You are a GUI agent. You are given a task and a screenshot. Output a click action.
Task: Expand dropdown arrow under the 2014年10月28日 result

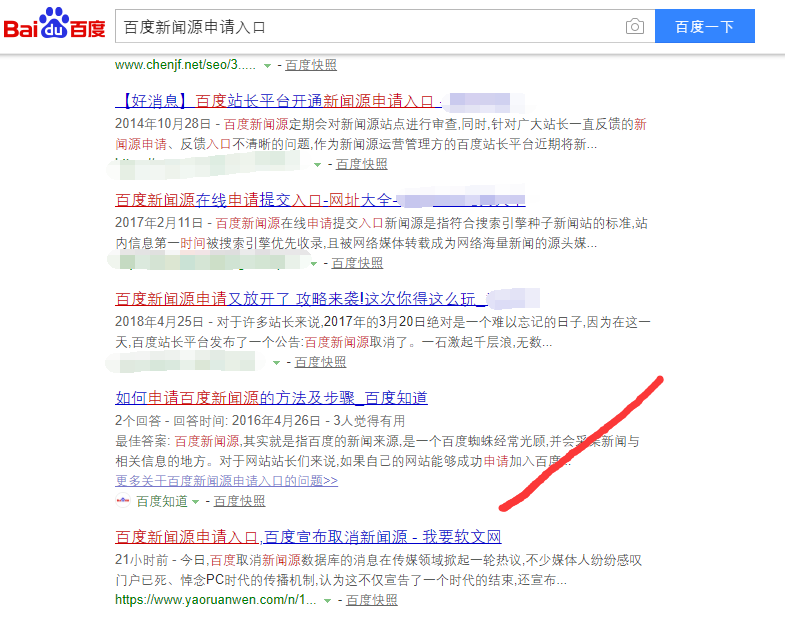tap(317, 165)
